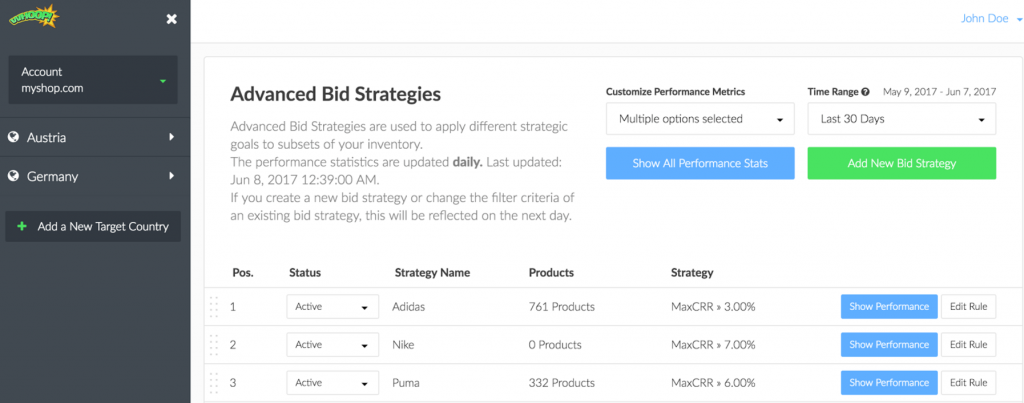Change the Adidas status from Active
Screen dimensions: 1024x403
332,306
